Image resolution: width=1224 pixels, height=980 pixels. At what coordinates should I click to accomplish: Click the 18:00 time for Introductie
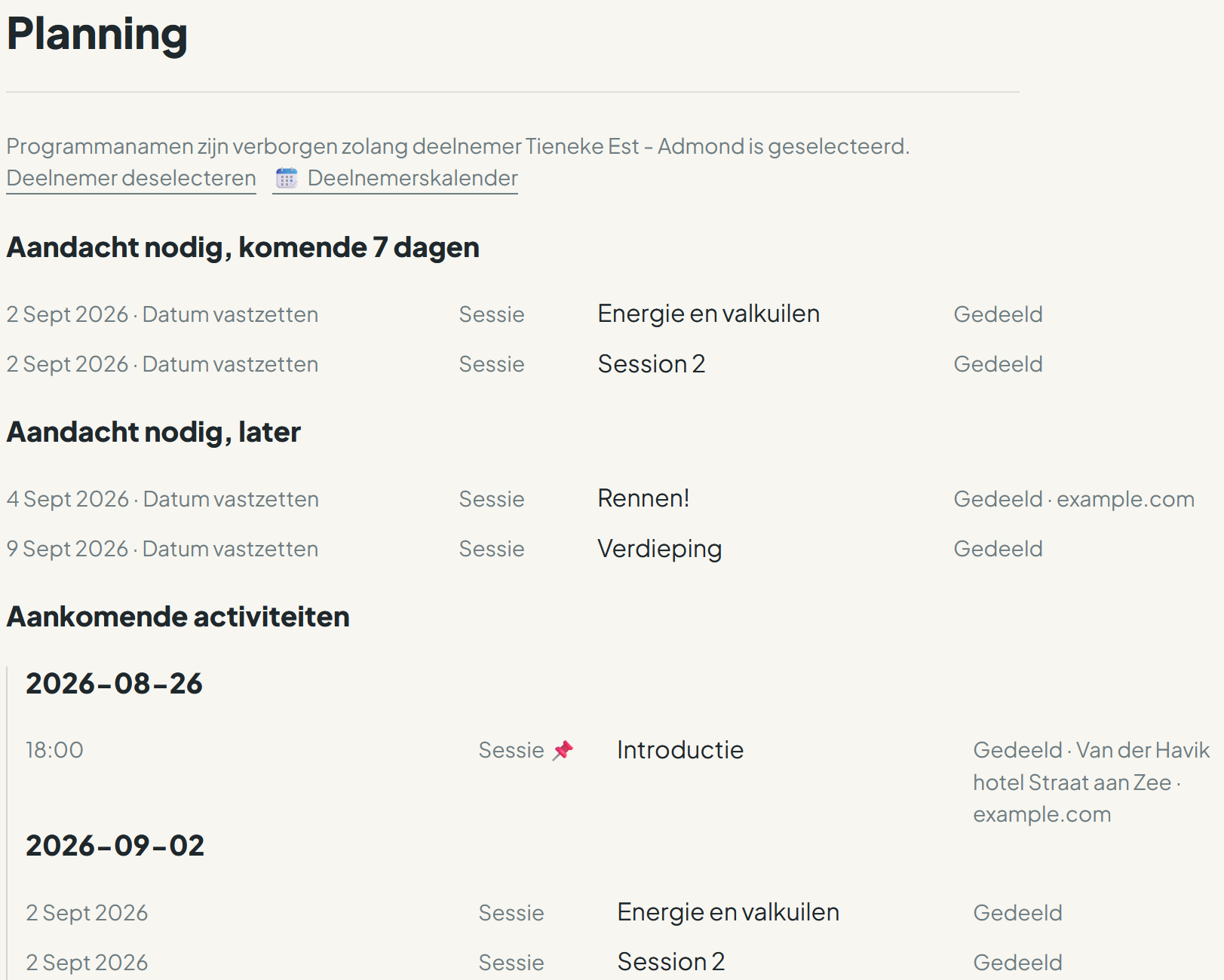pyautogui.click(x=54, y=750)
